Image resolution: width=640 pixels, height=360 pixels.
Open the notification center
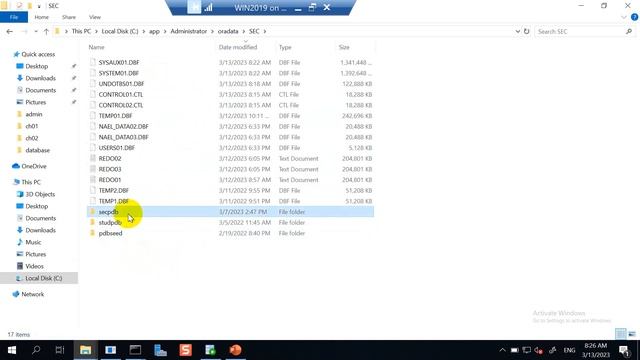(624, 350)
